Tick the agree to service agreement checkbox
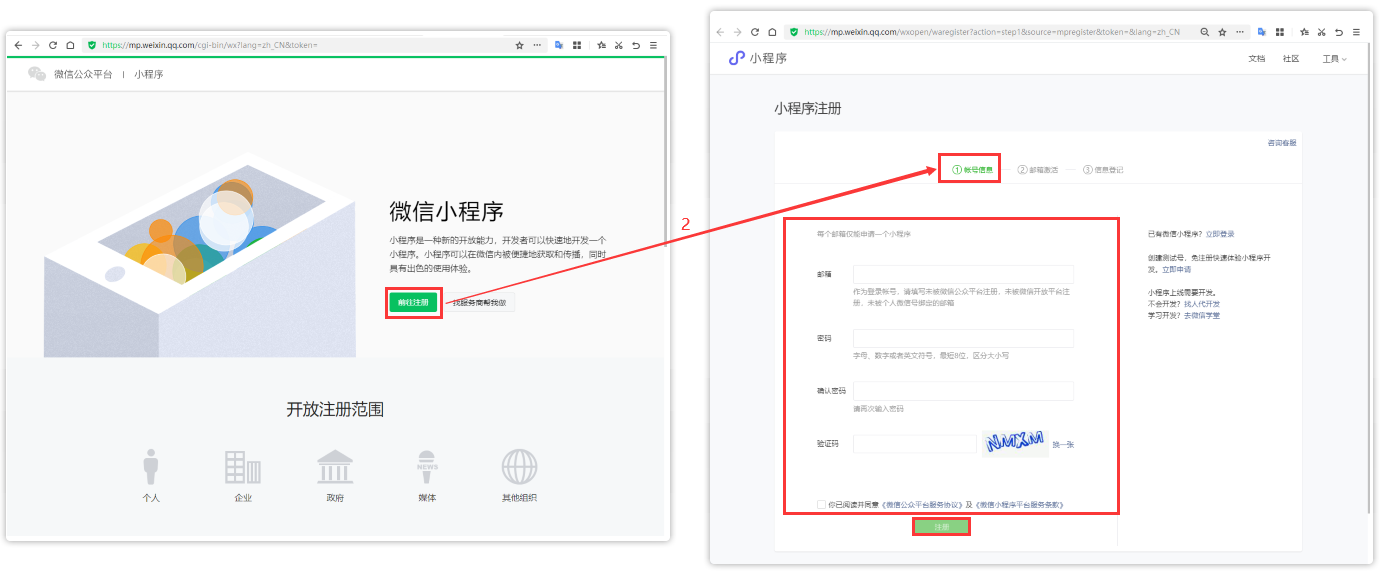 click(x=821, y=505)
